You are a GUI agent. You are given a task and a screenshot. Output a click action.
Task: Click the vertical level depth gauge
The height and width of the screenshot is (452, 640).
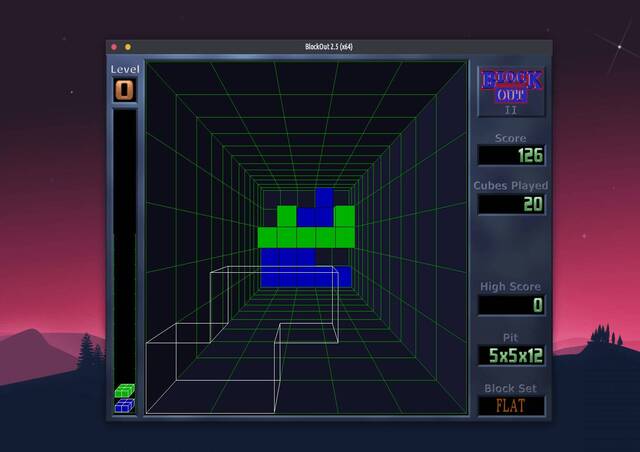124,261
